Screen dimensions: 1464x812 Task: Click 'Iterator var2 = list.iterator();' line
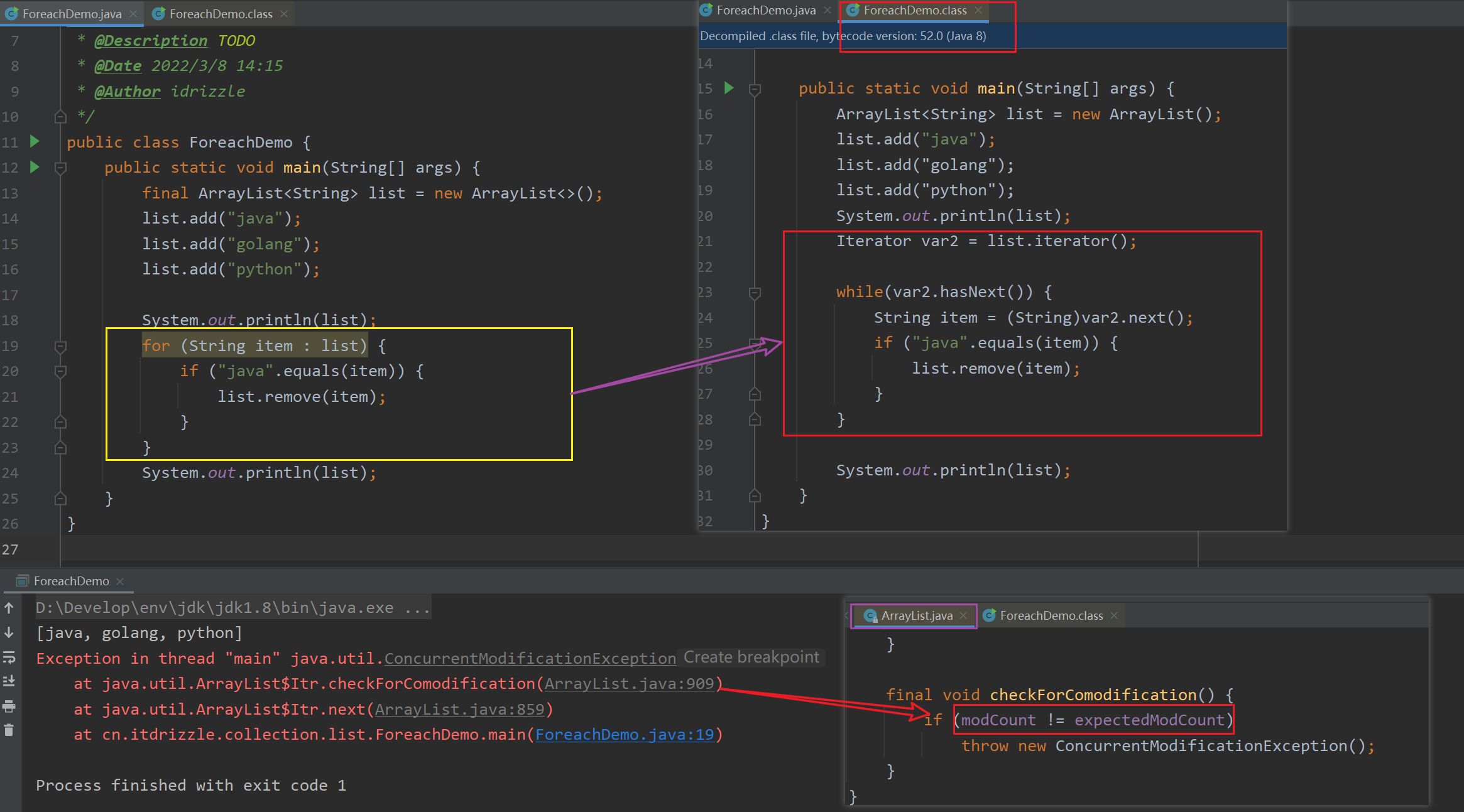point(986,241)
